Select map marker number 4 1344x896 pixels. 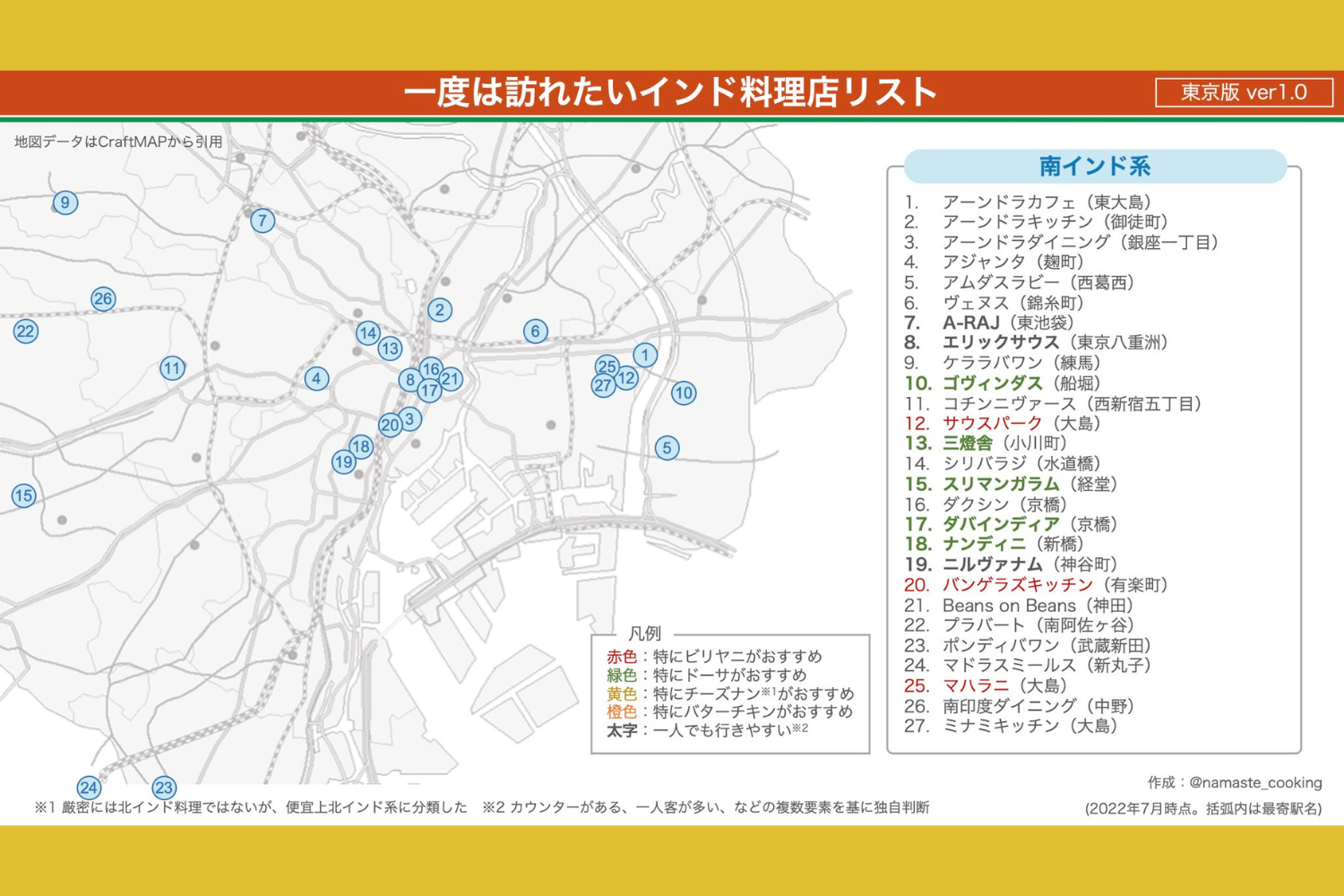316,378
